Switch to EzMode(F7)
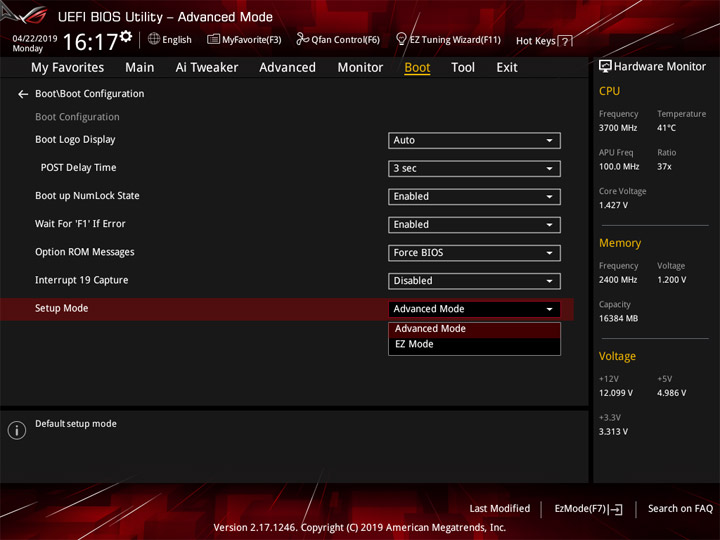This screenshot has height=540, width=720. click(x=589, y=509)
